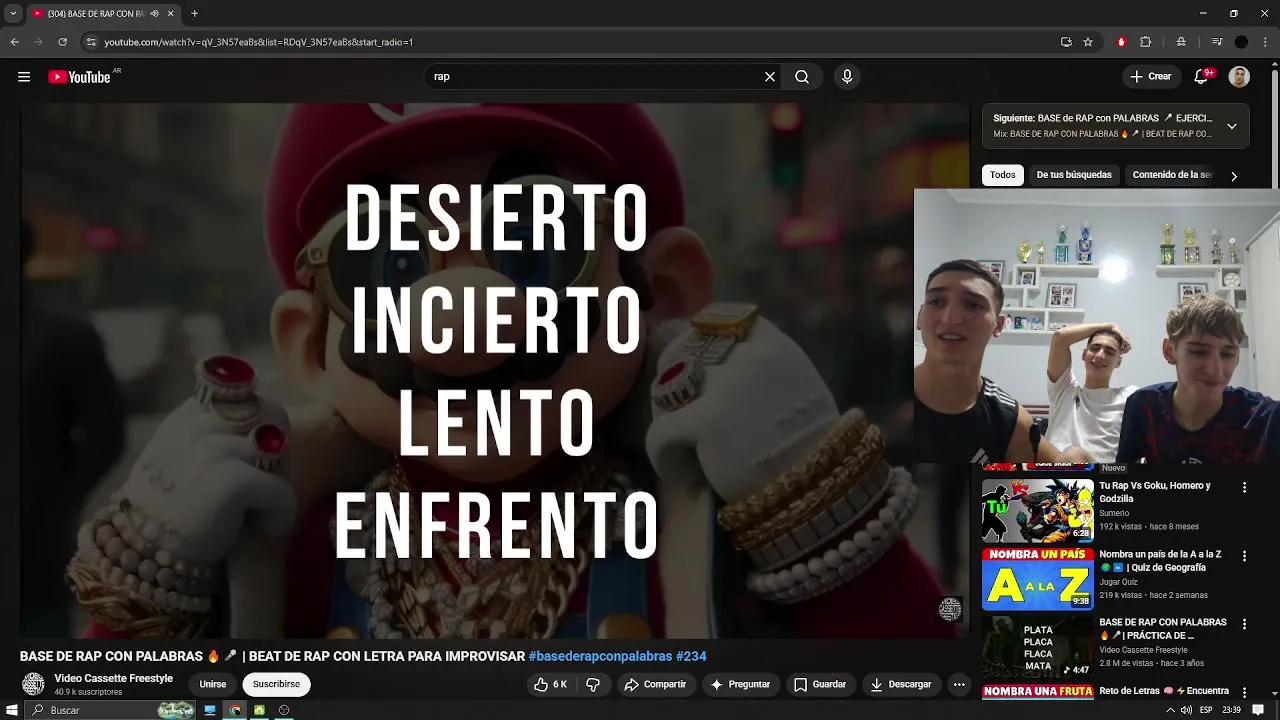Expand the Siguiente playlist panel chevron
The image size is (1280, 720).
[x=1232, y=126]
